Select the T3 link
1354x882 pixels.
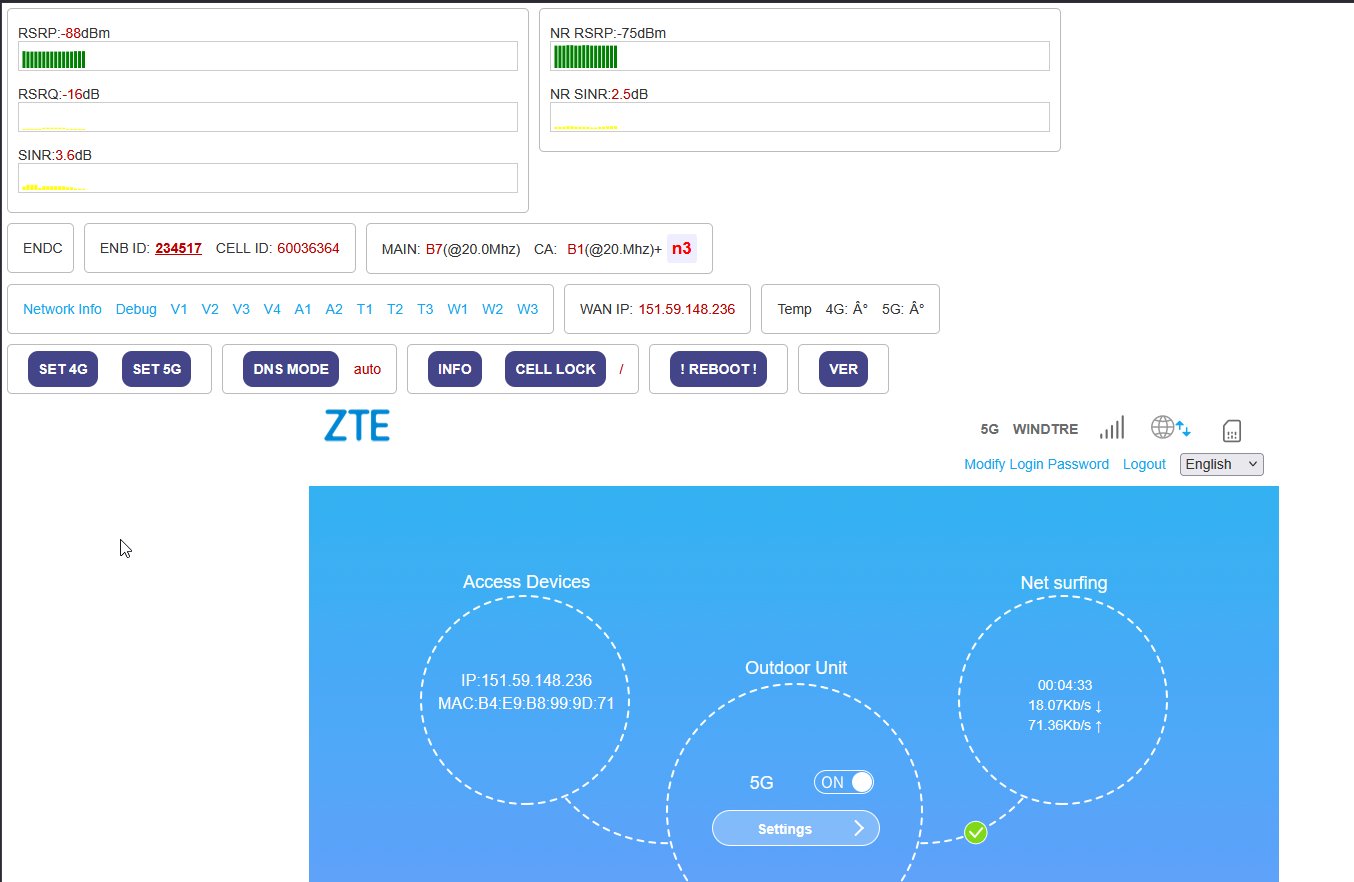point(425,309)
